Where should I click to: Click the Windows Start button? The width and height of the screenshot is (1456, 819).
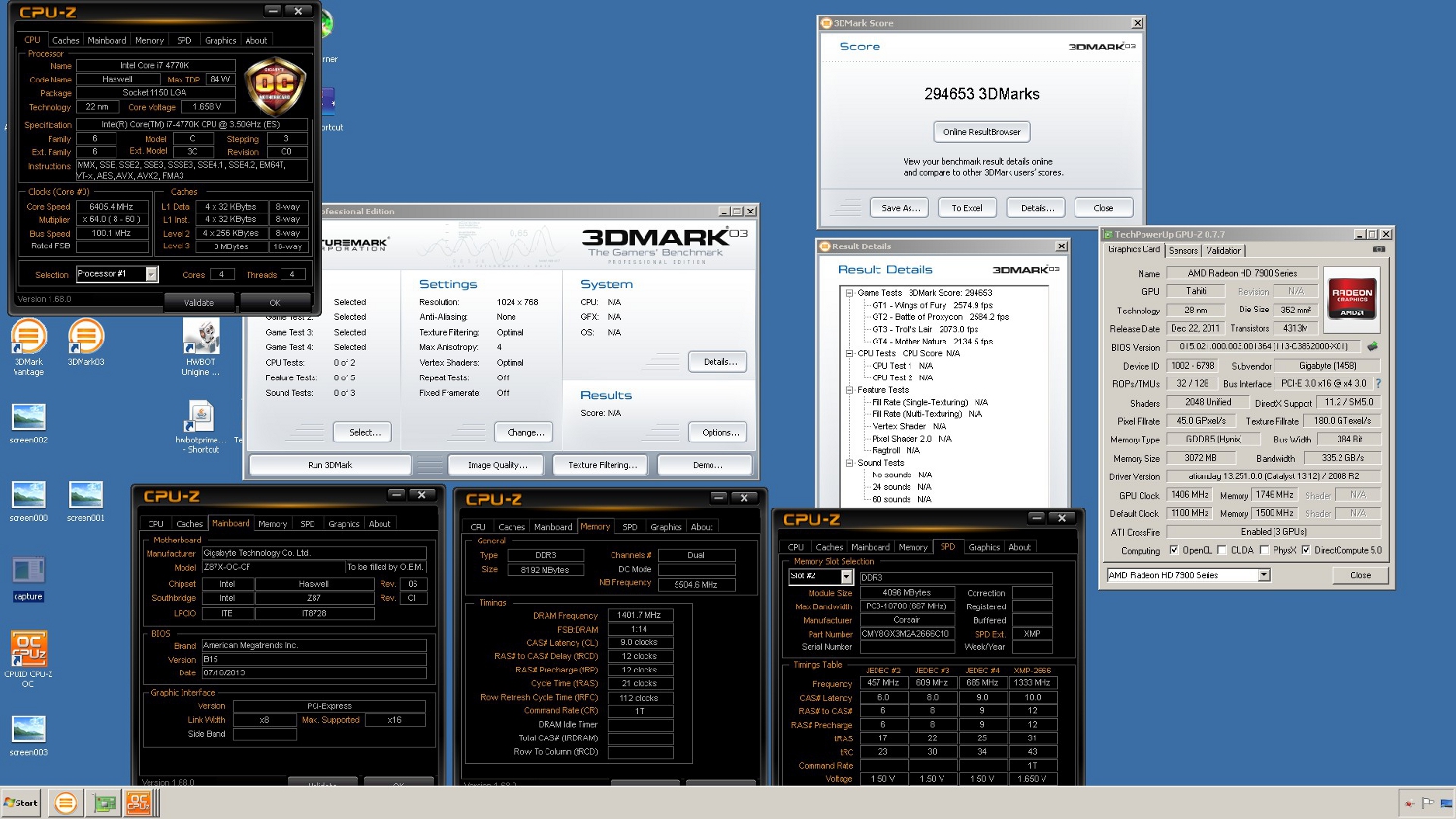[21, 803]
